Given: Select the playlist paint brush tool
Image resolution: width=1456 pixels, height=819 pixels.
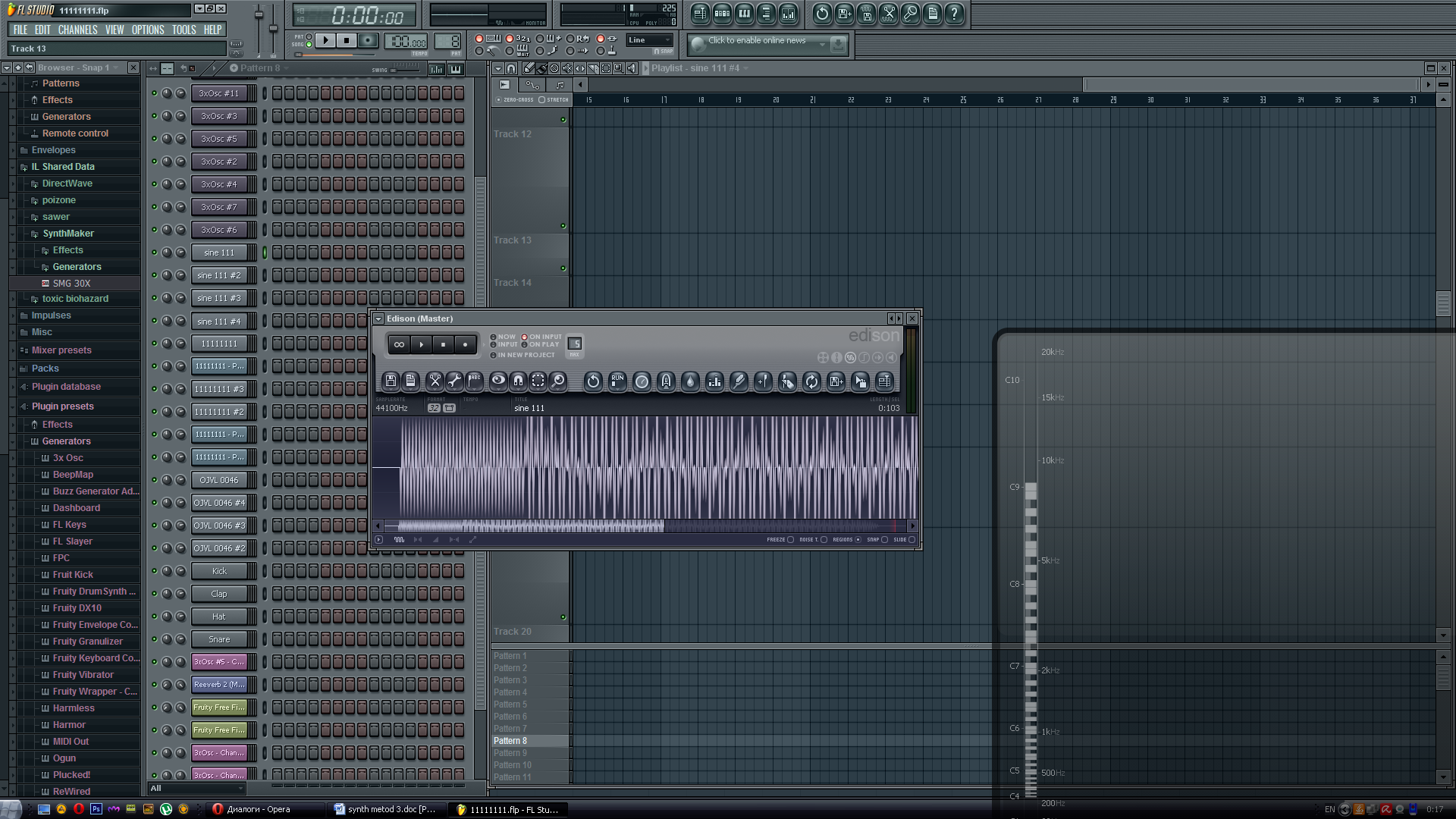Looking at the screenshot, I should click(x=541, y=68).
